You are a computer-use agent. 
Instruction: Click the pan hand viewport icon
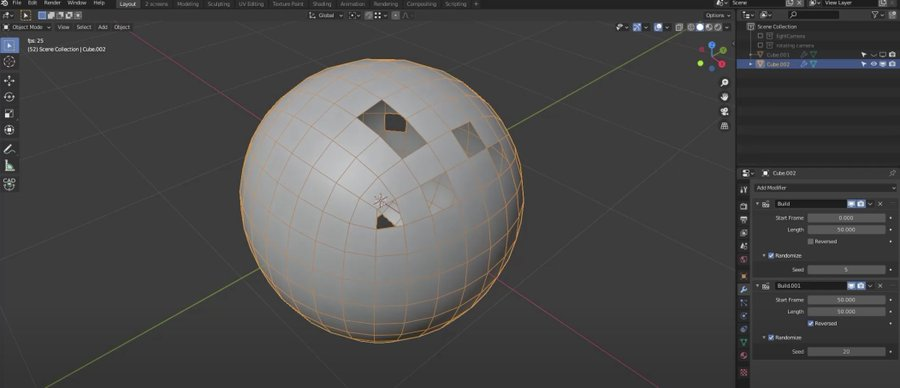[724, 97]
